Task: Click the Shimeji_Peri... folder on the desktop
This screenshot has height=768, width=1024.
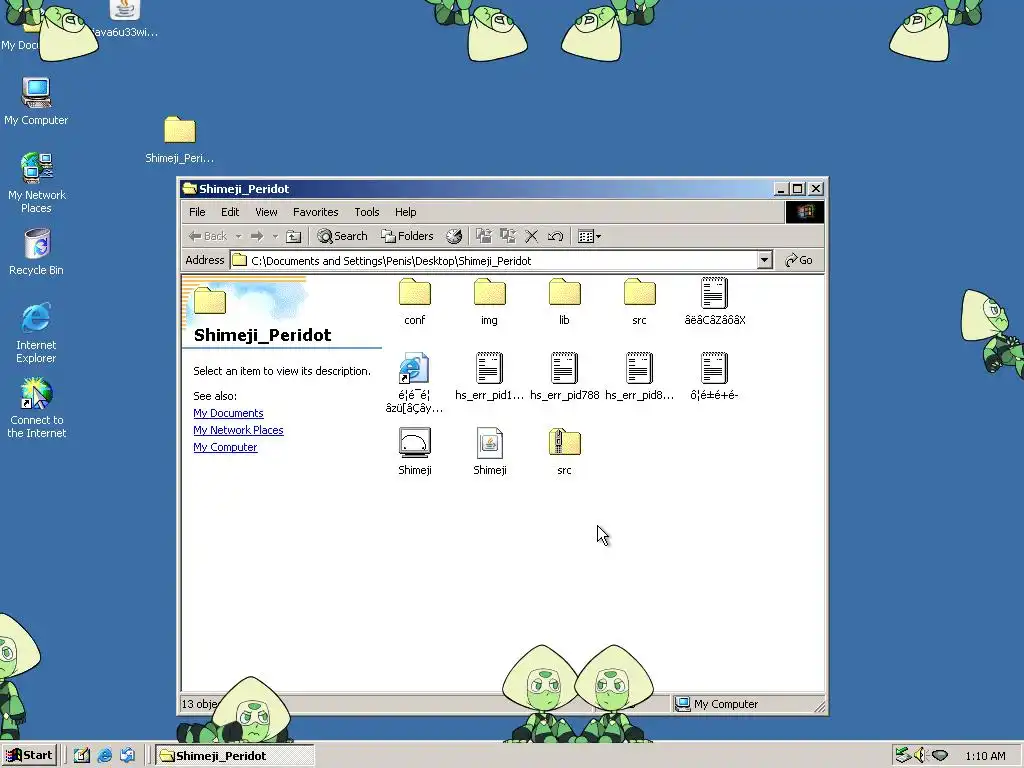Action: point(180,140)
